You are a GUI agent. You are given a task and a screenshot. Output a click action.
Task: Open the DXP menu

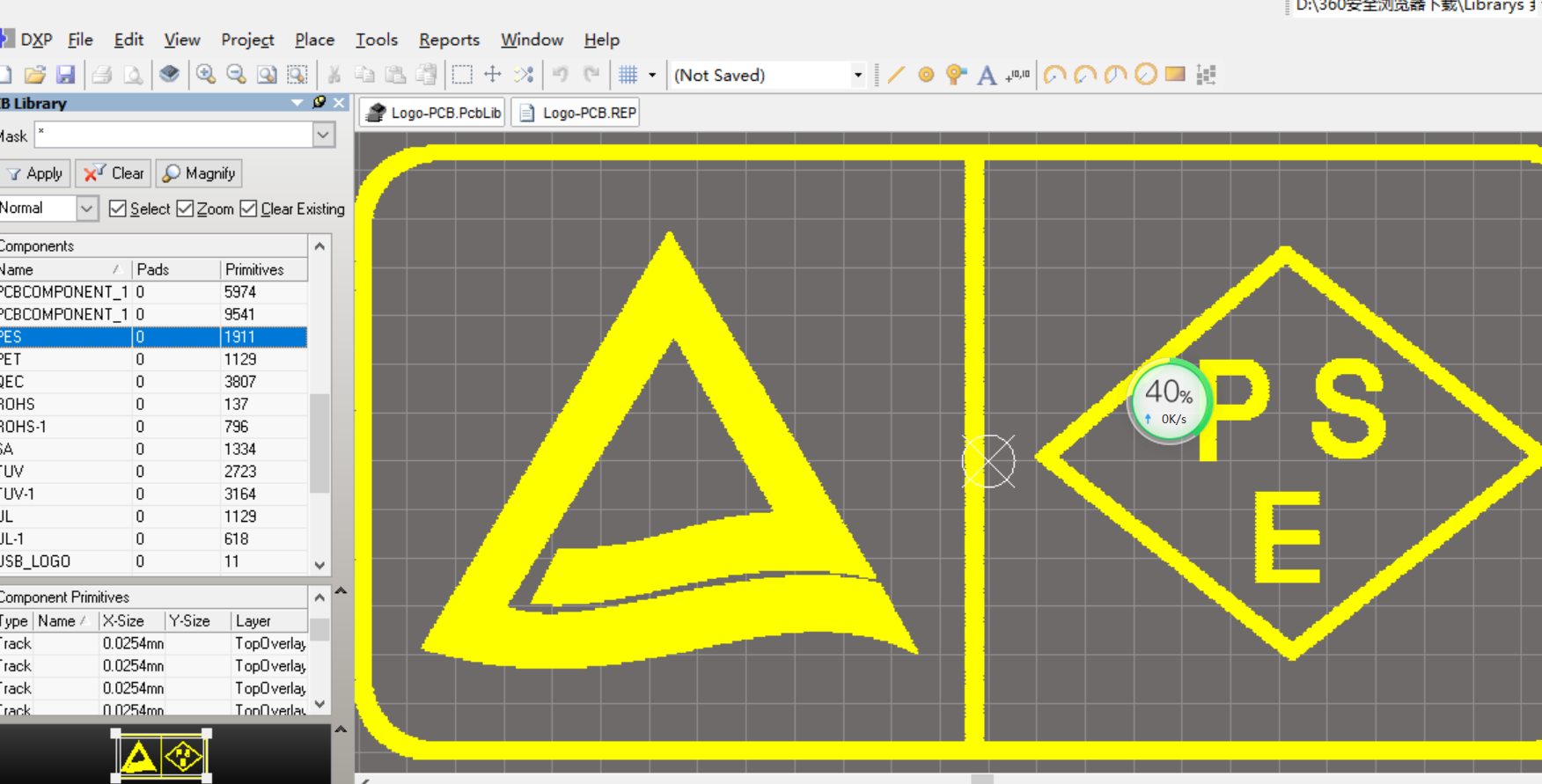point(35,40)
